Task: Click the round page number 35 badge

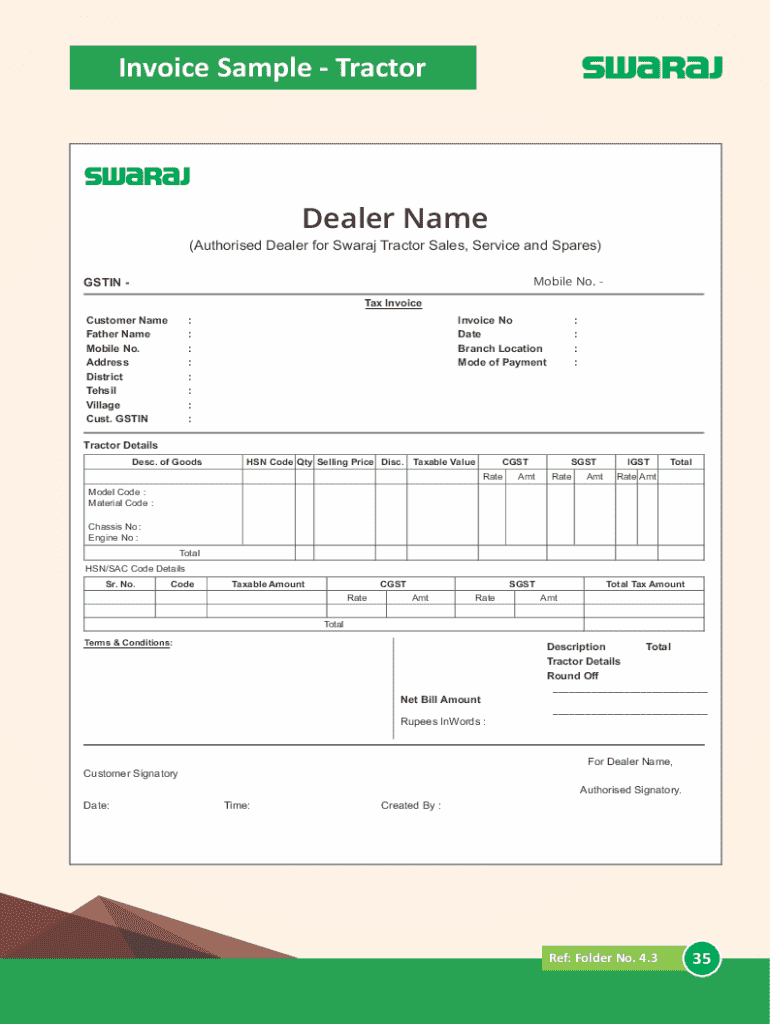Action: click(702, 959)
